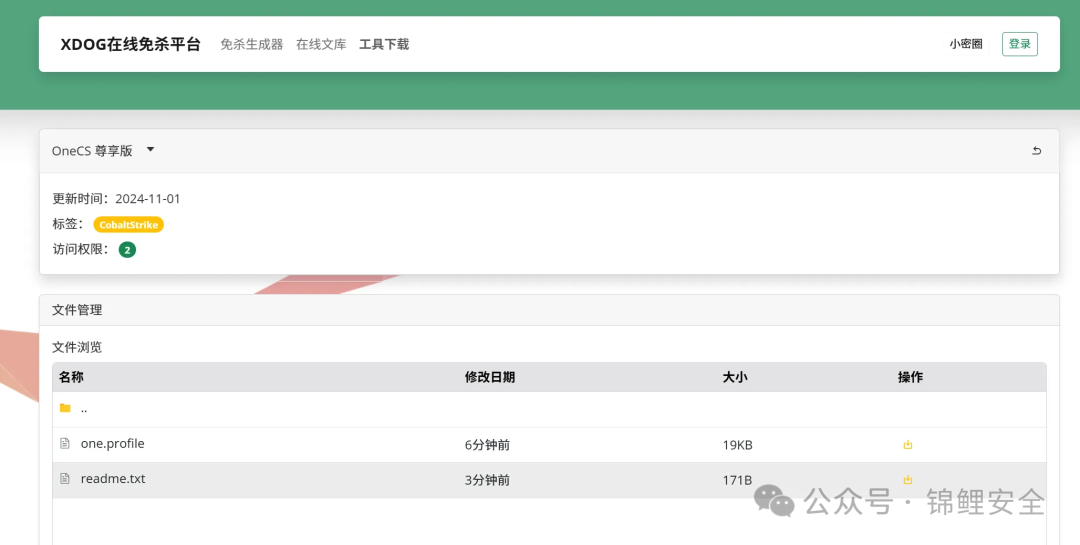1080x545 pixels.
Task: Click the 登录 button
Action: click(1019, 44)
